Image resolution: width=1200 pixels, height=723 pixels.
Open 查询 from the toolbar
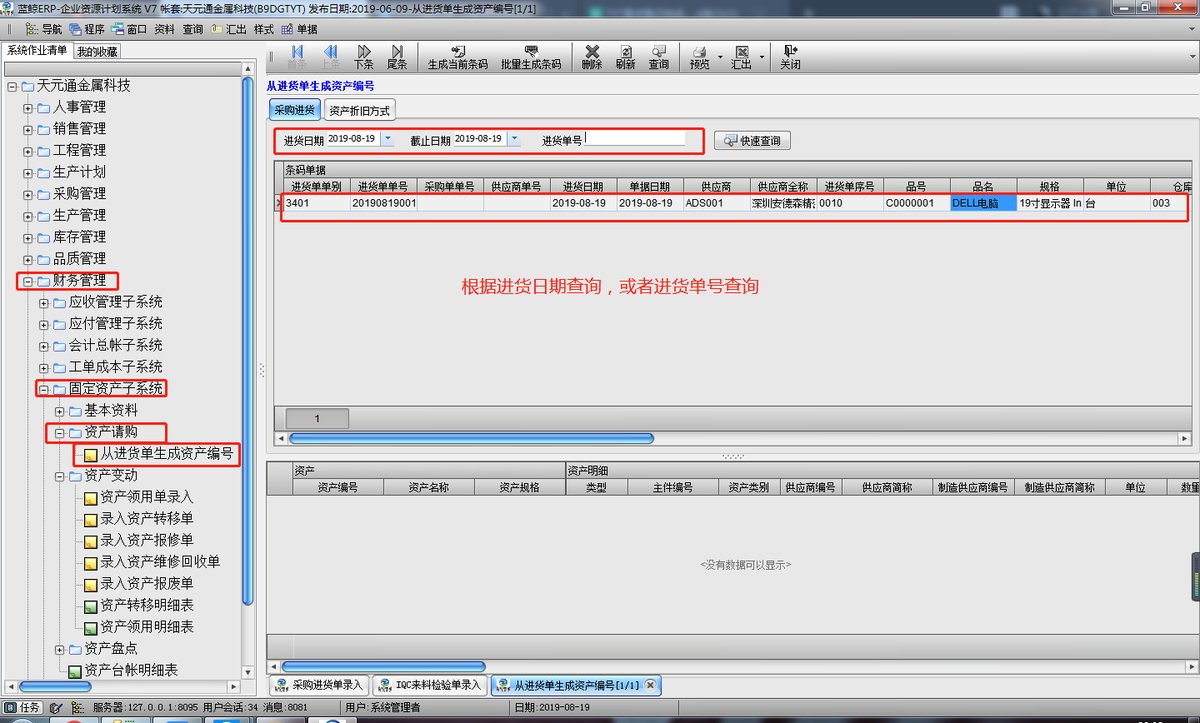(x=658, y=57)
